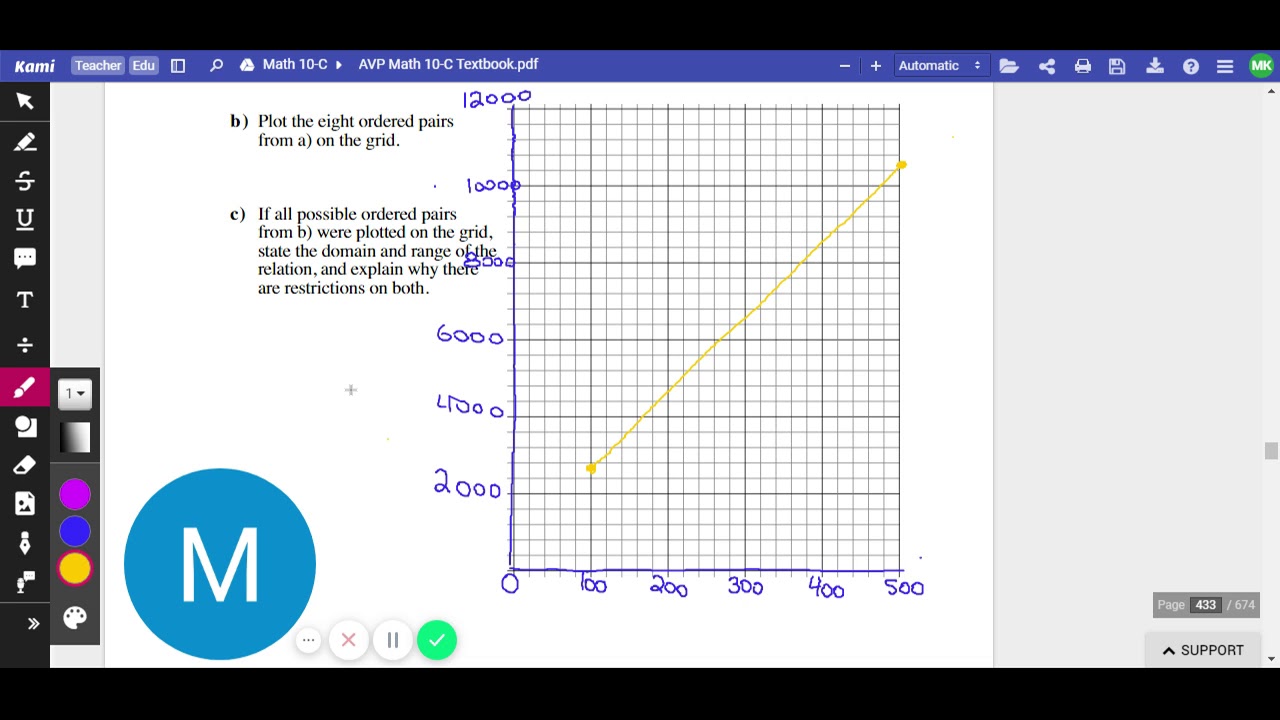Viewport: 1280px width, 720px height.
Task: Open the Google Drive icon
Action: (247, 65)
